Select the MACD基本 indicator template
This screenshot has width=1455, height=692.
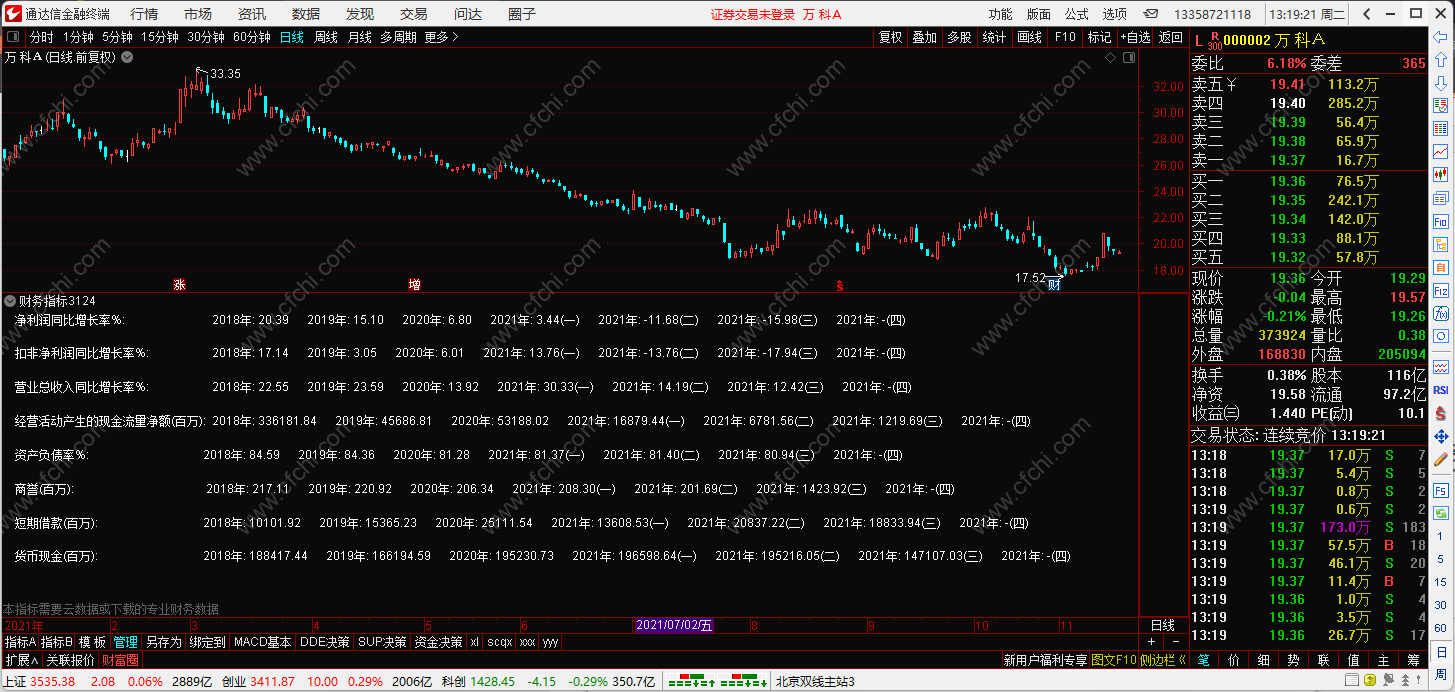point(262,642)
